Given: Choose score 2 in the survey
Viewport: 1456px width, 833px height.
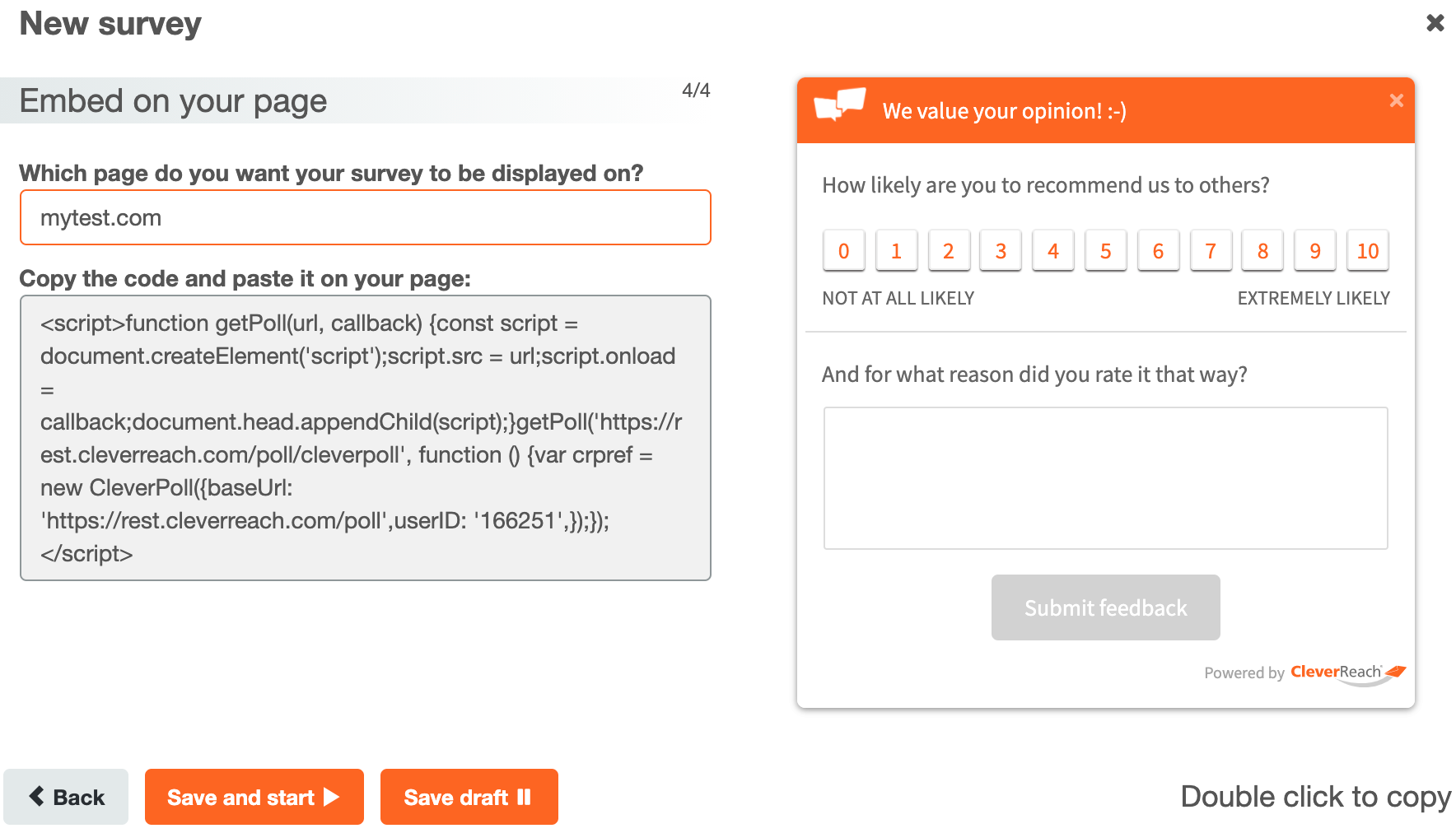Looking at the screenshot, I should [949, 251].
